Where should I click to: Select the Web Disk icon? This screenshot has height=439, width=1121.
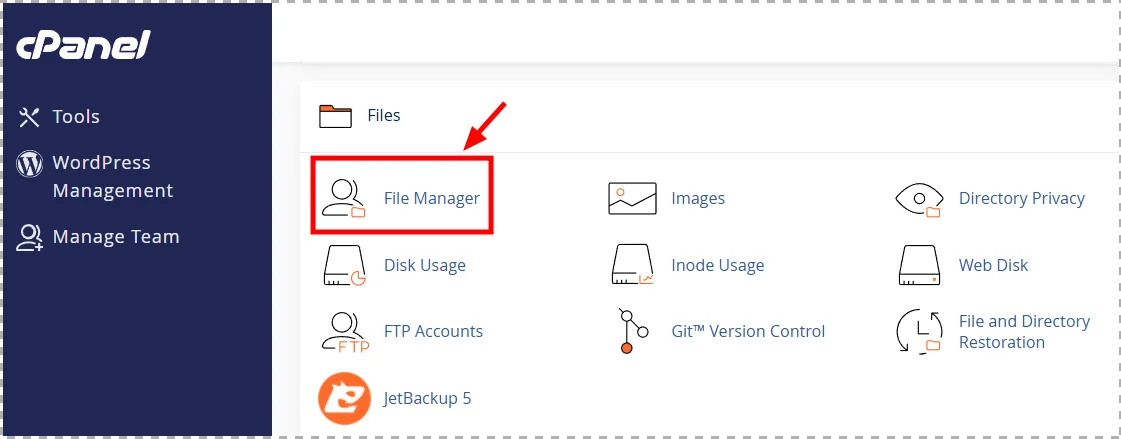pyautogui.click(x=919, y=265)
